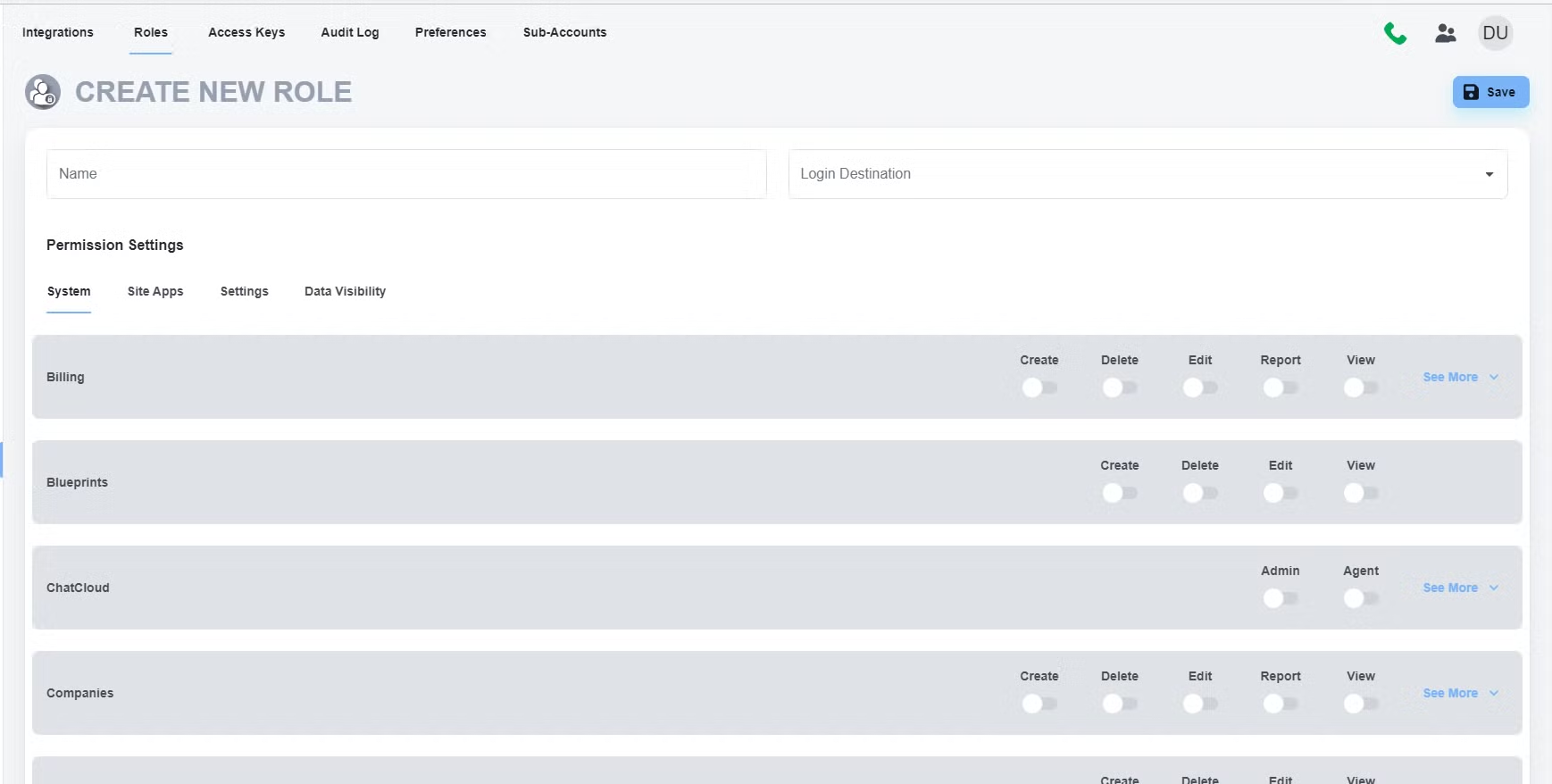This screenshot has width=1552, height=784.
Task: Enable ChatCloud Admin toggle
Action: click(1281, 598)
